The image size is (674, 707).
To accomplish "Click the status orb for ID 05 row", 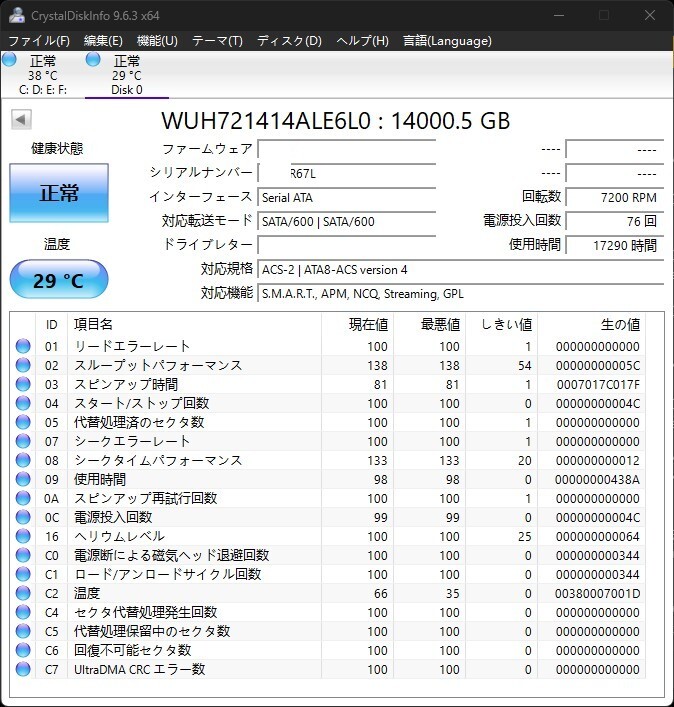I will pos(23,422).
